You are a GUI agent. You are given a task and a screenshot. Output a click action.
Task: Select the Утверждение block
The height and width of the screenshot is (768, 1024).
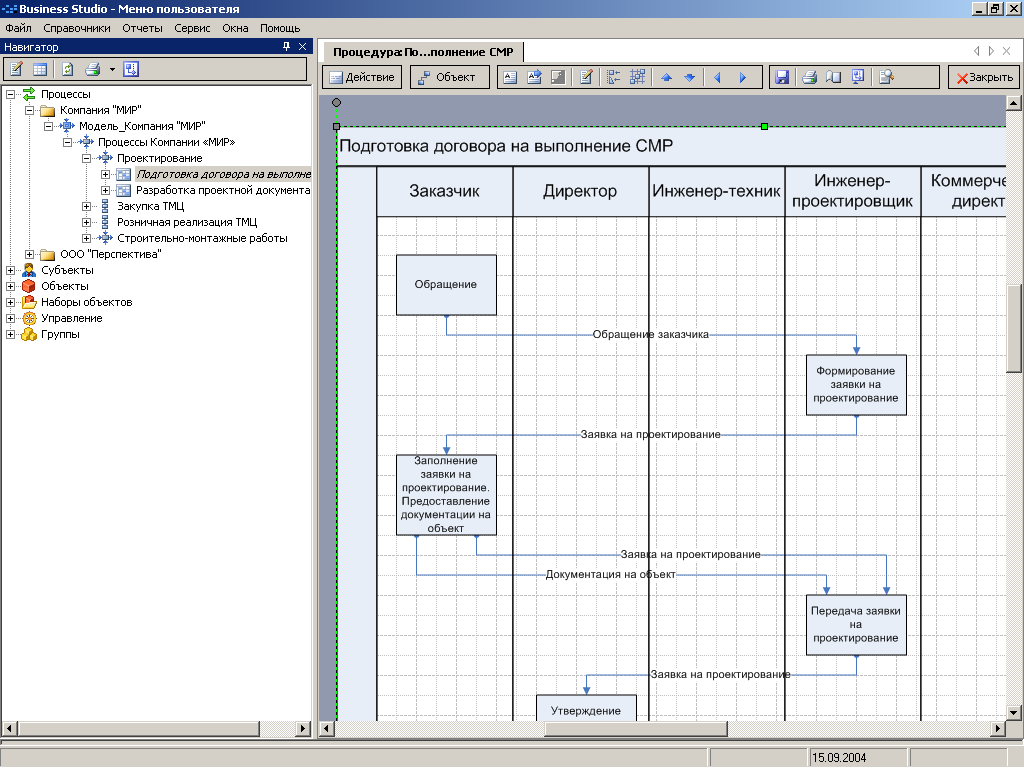click(586, 709)
